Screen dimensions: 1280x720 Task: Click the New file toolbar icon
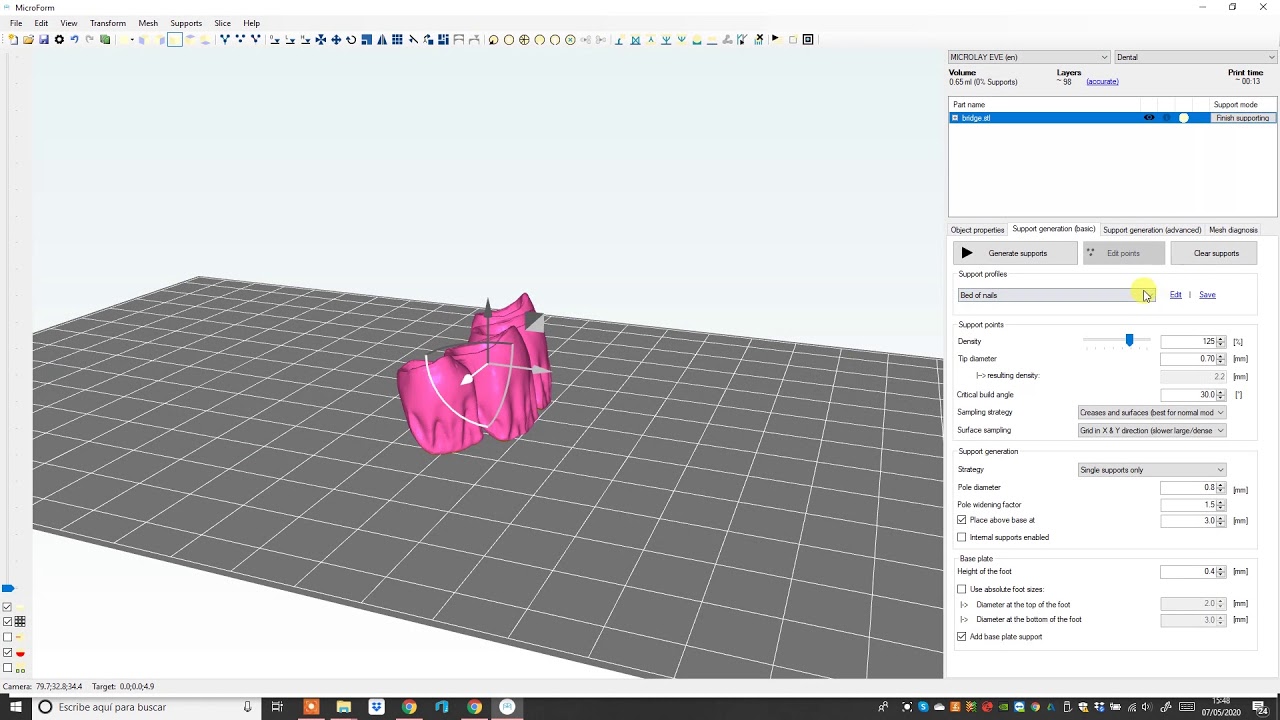click(13, 40)
